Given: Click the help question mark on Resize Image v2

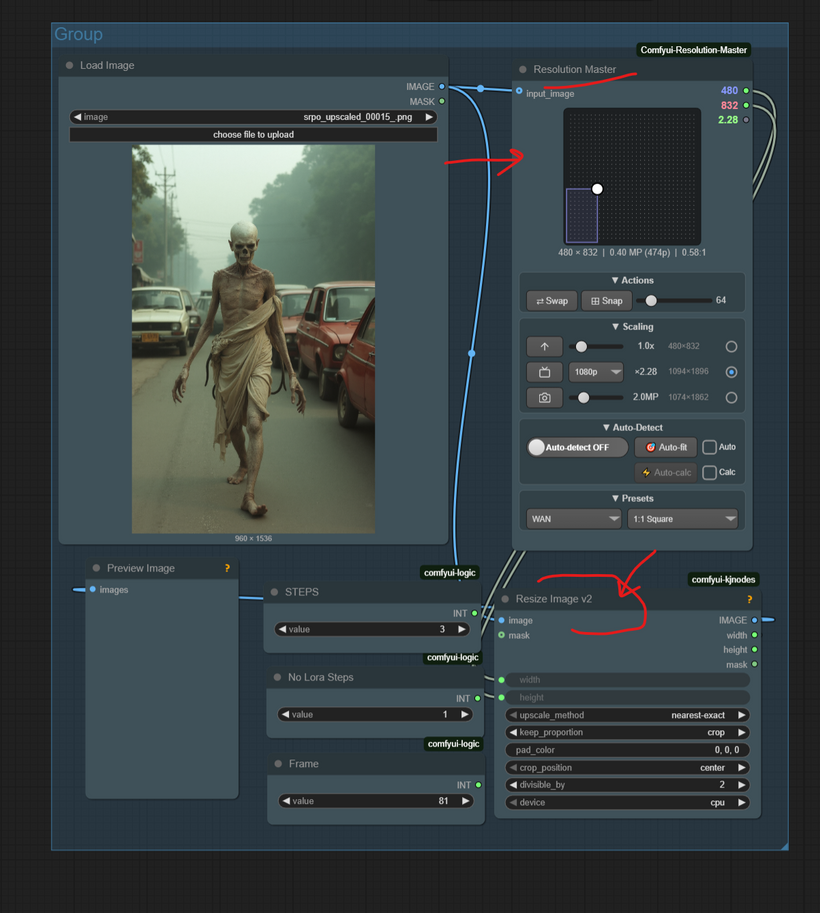Looking at the screenshot, I should point(749,599).
